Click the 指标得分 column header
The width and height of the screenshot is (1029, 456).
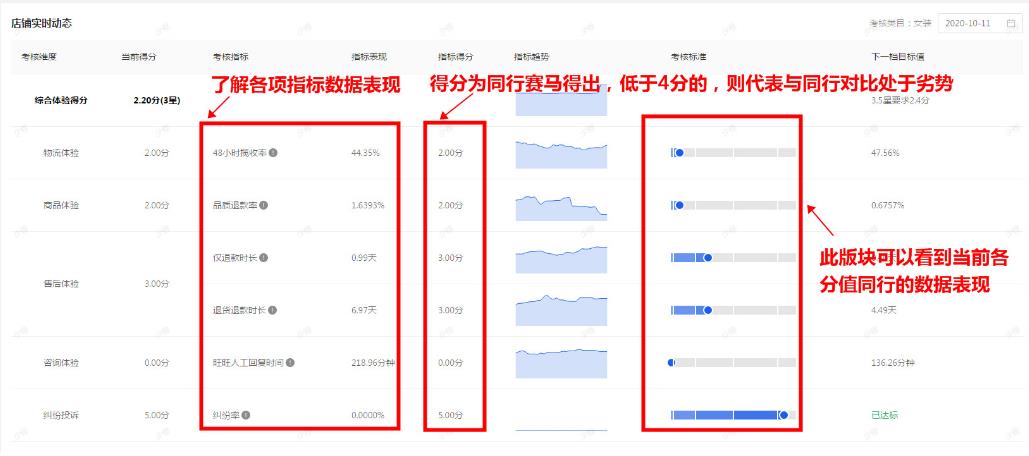[x=454, y=57]
